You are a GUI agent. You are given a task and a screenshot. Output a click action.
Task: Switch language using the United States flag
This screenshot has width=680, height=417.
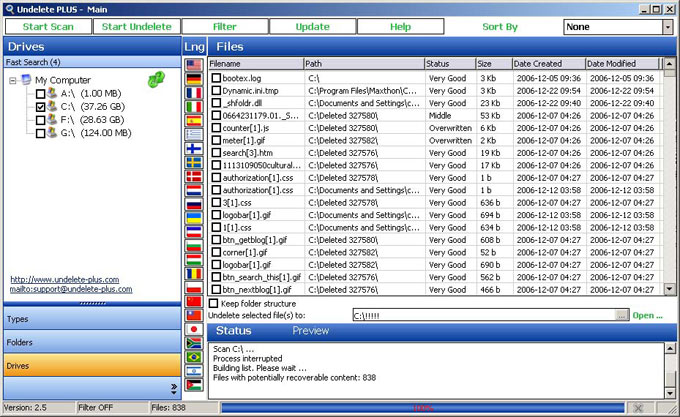tap(194, 65)
